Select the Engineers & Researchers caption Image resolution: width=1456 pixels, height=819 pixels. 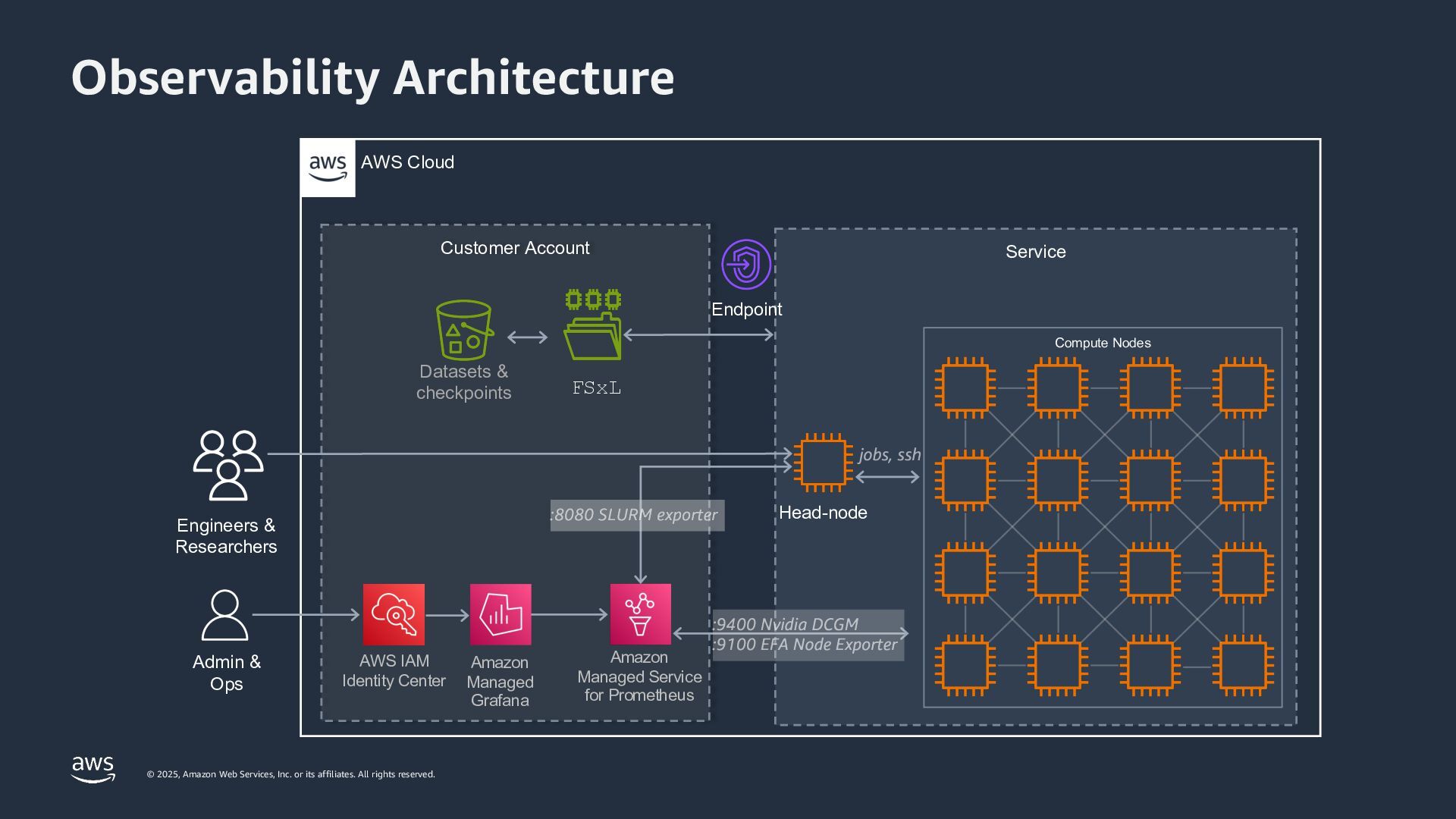click(226, 536)
